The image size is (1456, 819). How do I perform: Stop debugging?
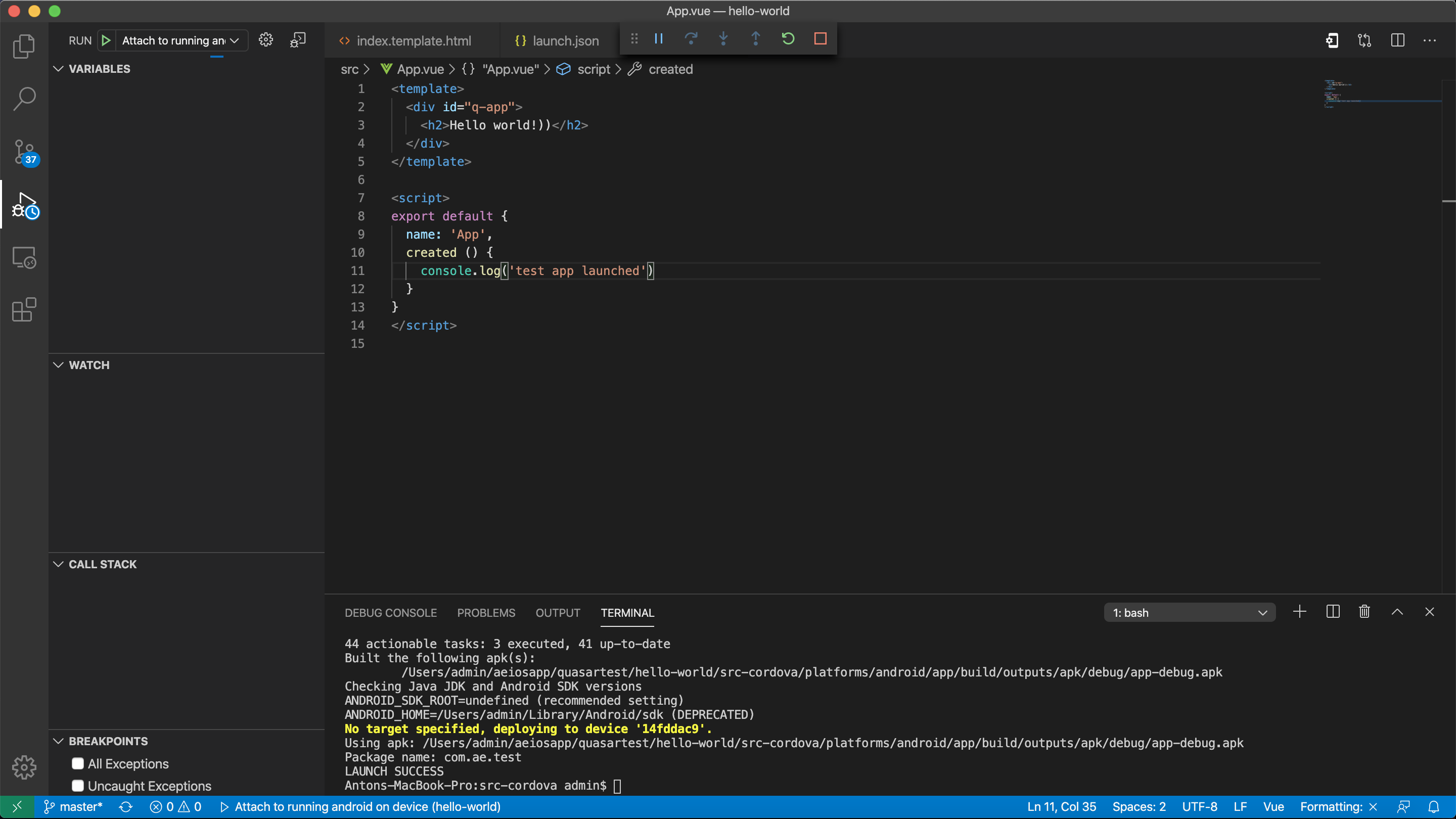pos(821,38)
